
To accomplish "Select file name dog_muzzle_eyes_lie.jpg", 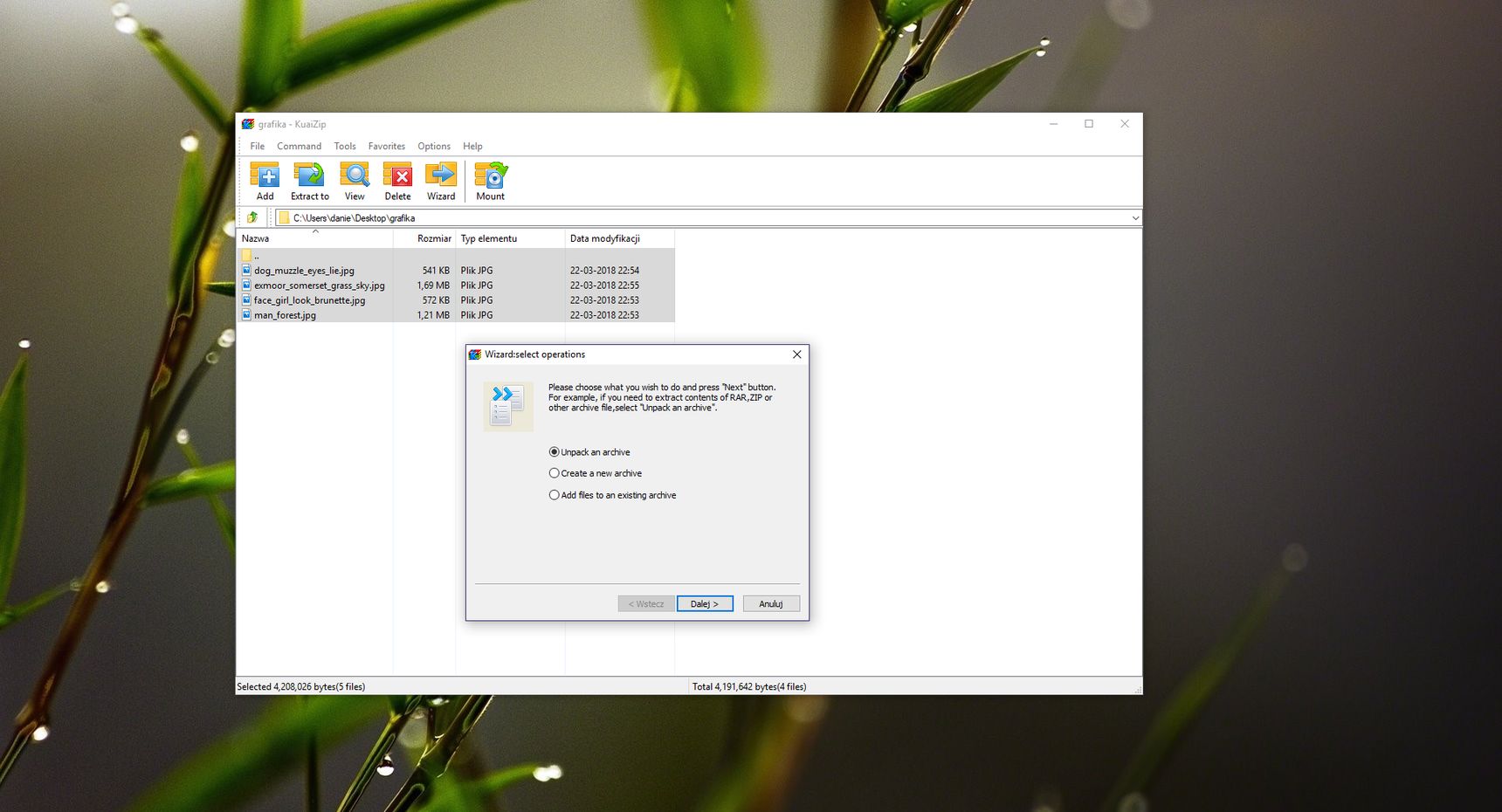I will [304, 271].
